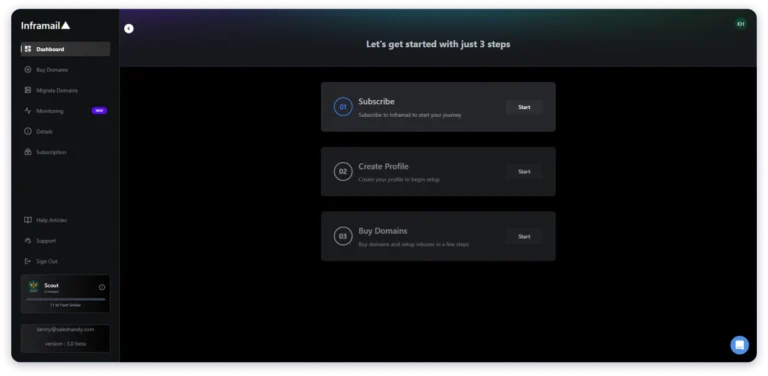
Task: Click the Monitoring pulse icon
Action: click(28, 111)
